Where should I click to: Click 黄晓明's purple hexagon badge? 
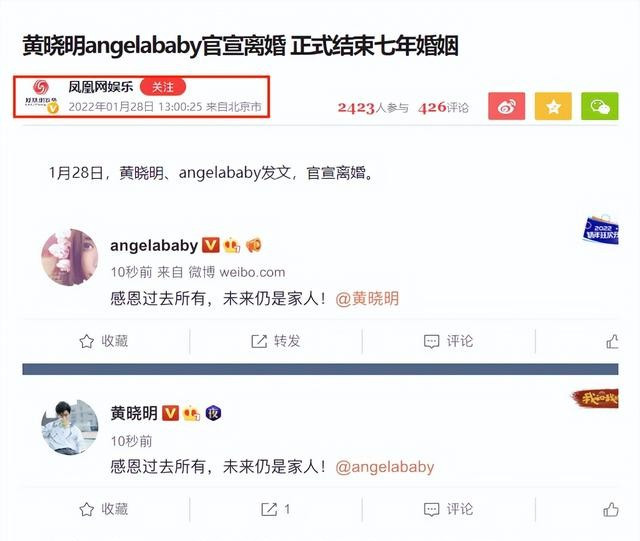(x=213, y=413)
